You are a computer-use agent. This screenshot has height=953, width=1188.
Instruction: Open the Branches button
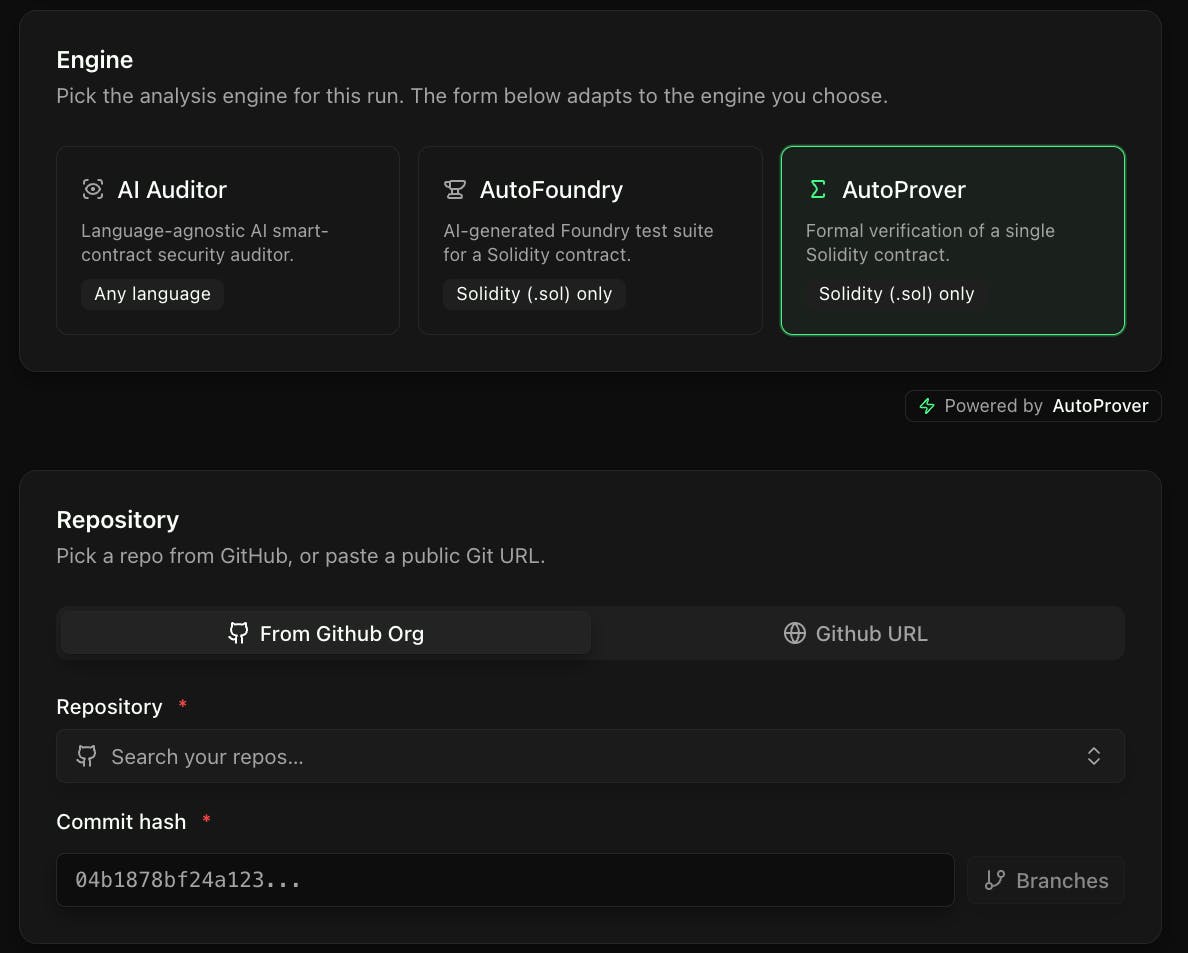coord(1046,880)
